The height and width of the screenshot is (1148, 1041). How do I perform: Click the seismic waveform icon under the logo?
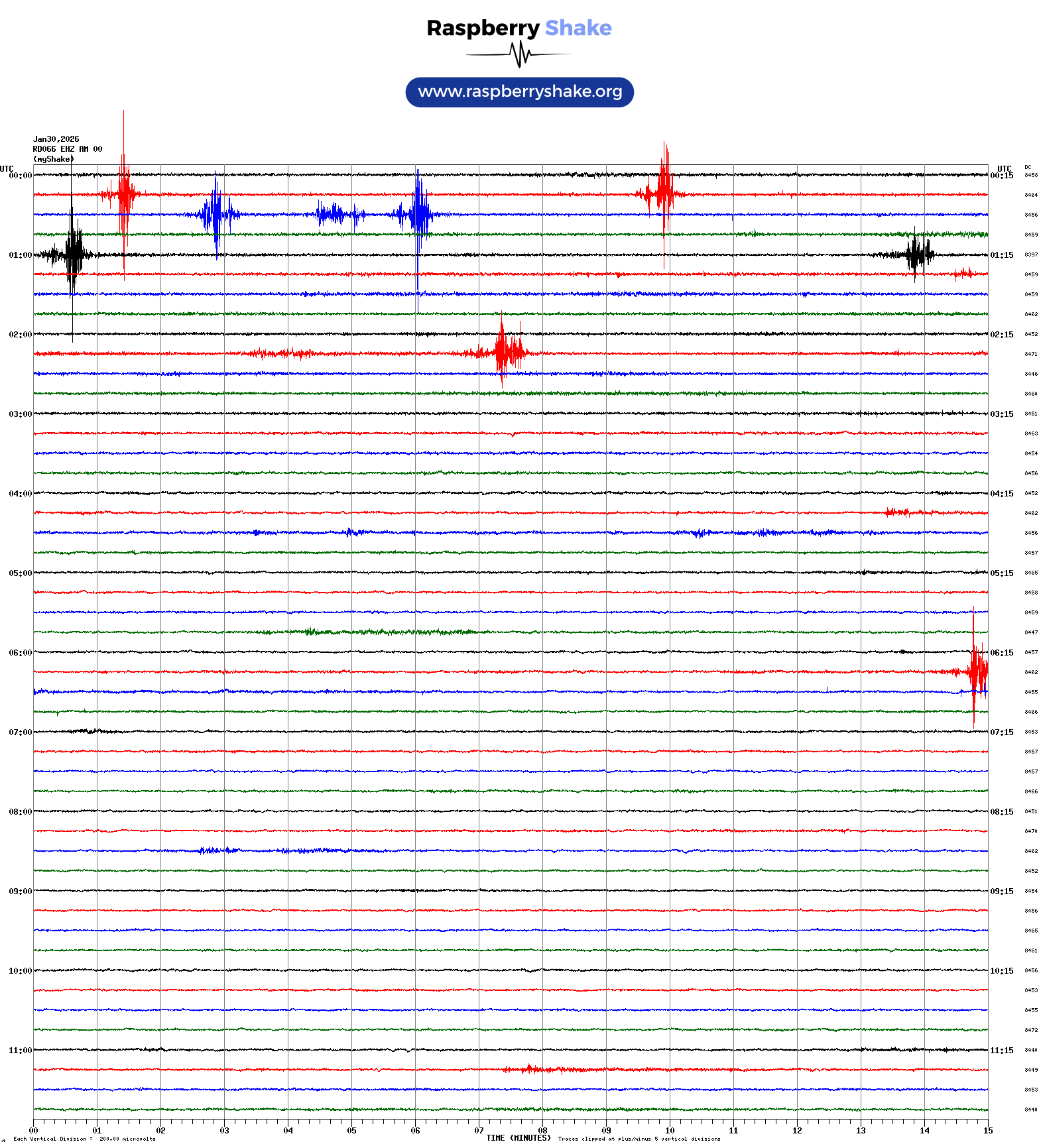519,54
